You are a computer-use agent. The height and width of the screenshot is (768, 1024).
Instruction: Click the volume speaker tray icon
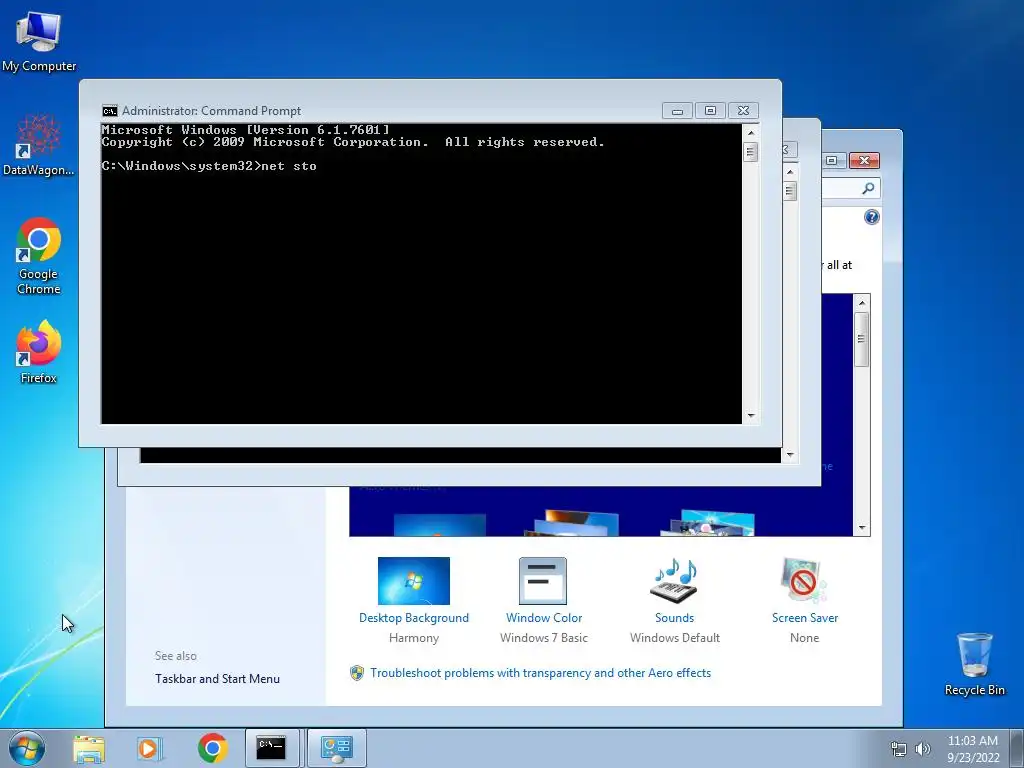(x=923, y=749)
